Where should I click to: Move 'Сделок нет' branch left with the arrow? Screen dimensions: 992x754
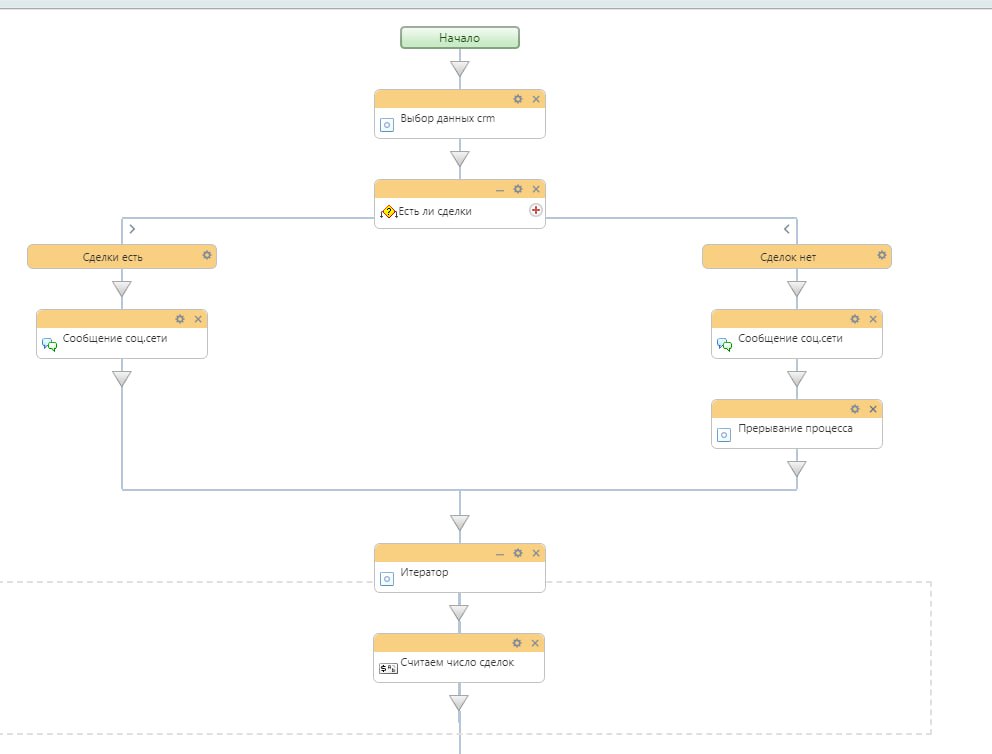pyautogui.click(x=786, y=229)
